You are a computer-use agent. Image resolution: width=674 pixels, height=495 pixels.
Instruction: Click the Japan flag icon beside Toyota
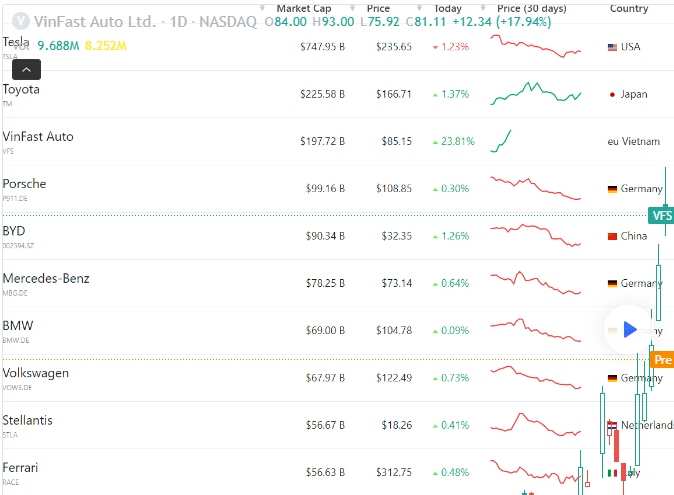[x=612, y=94]
